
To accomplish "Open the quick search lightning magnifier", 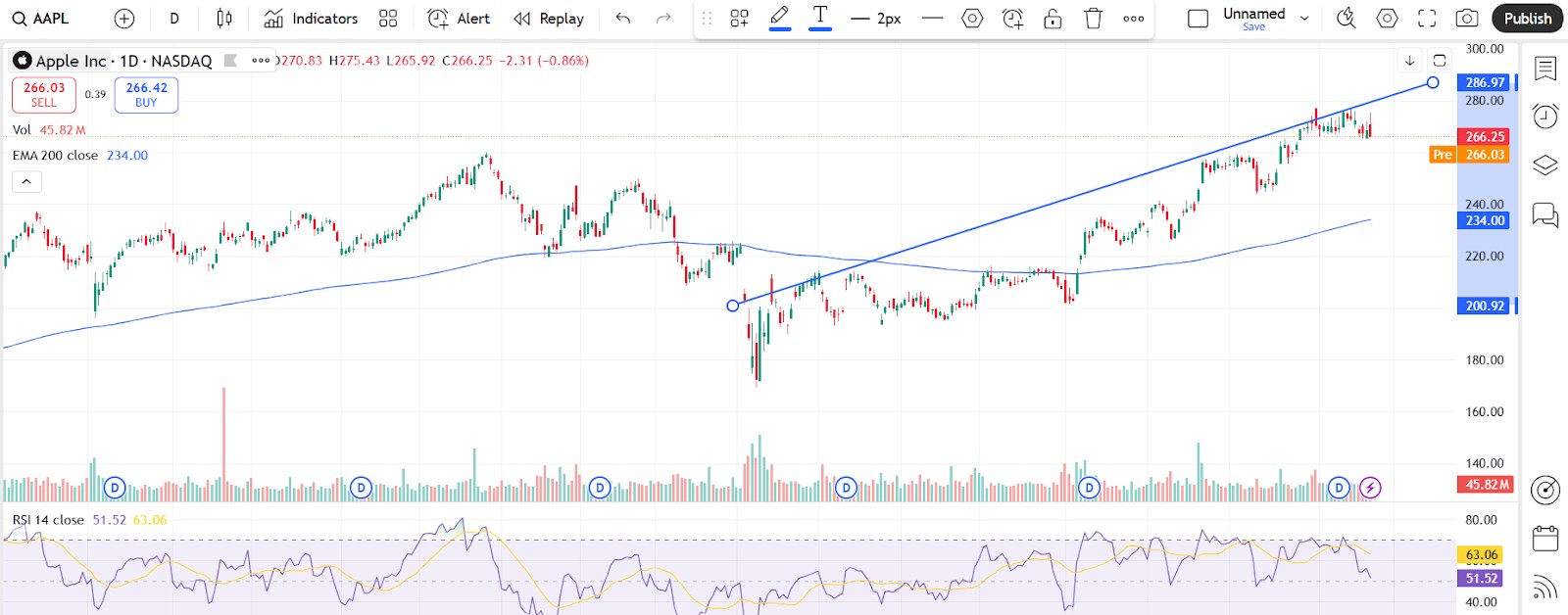I will tap(1347, 19).
